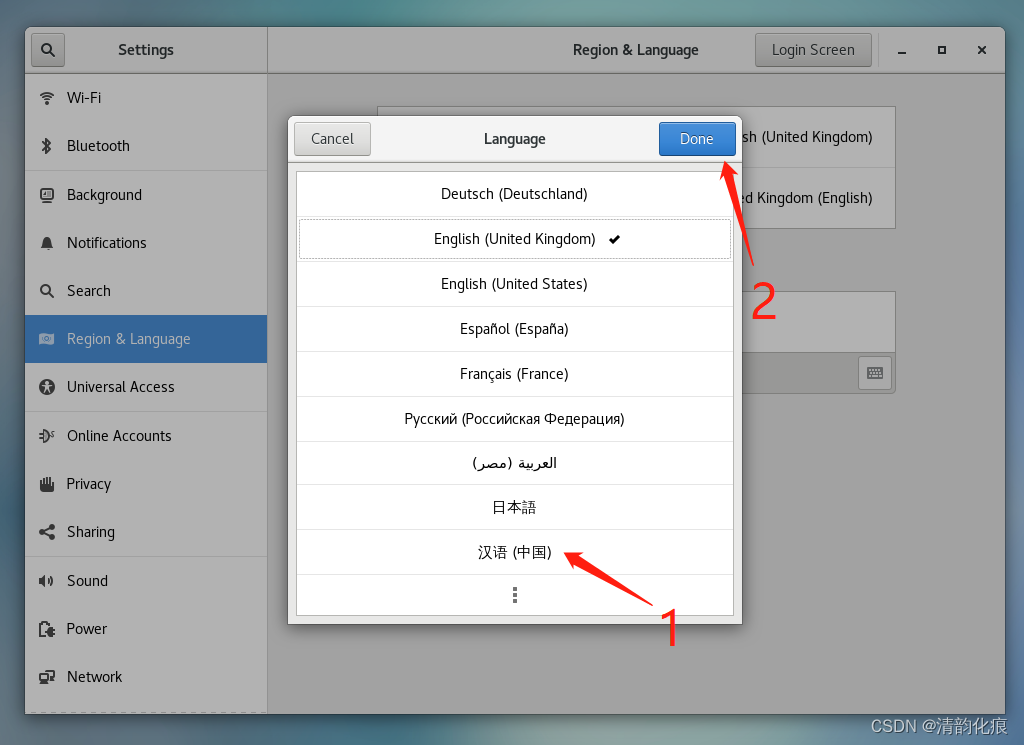Open Universal Access settings label
Viewport: 1024px width, 745px height.
coord(120,387)
